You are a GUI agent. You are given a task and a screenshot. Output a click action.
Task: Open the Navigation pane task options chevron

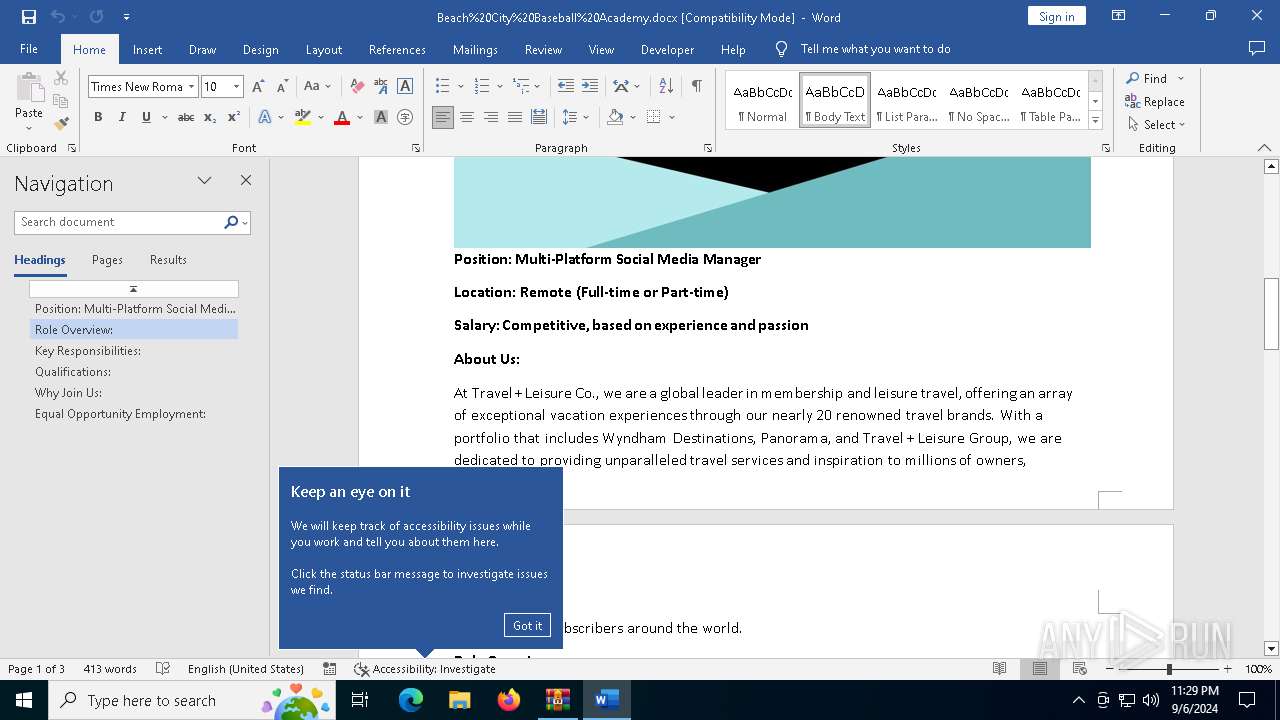[x=204, y=181]
